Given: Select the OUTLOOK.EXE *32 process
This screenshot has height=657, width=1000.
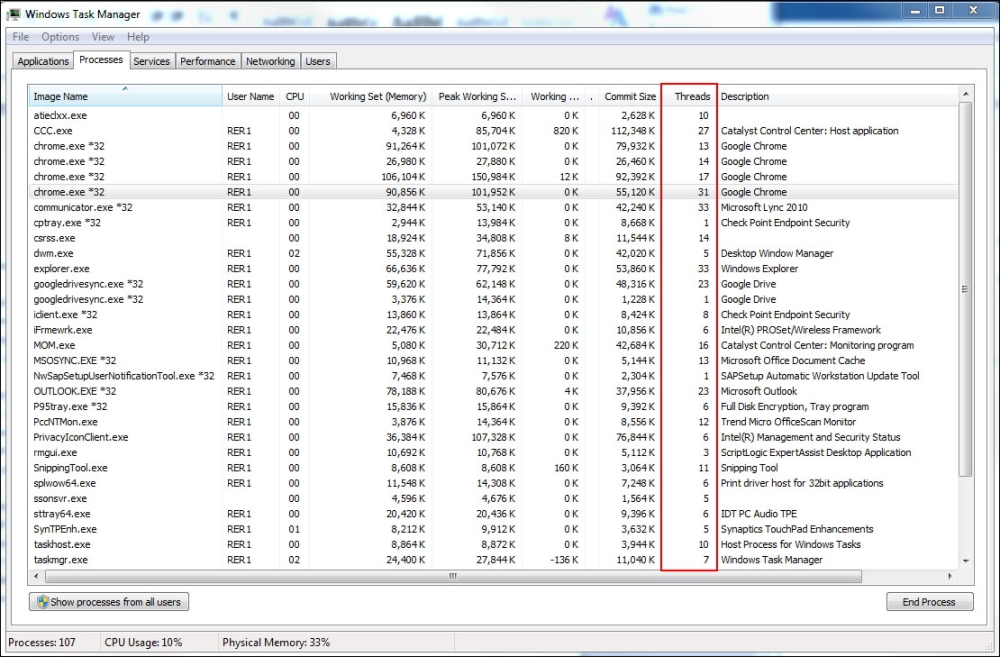Looking at the screenshot, I should 494,391.
